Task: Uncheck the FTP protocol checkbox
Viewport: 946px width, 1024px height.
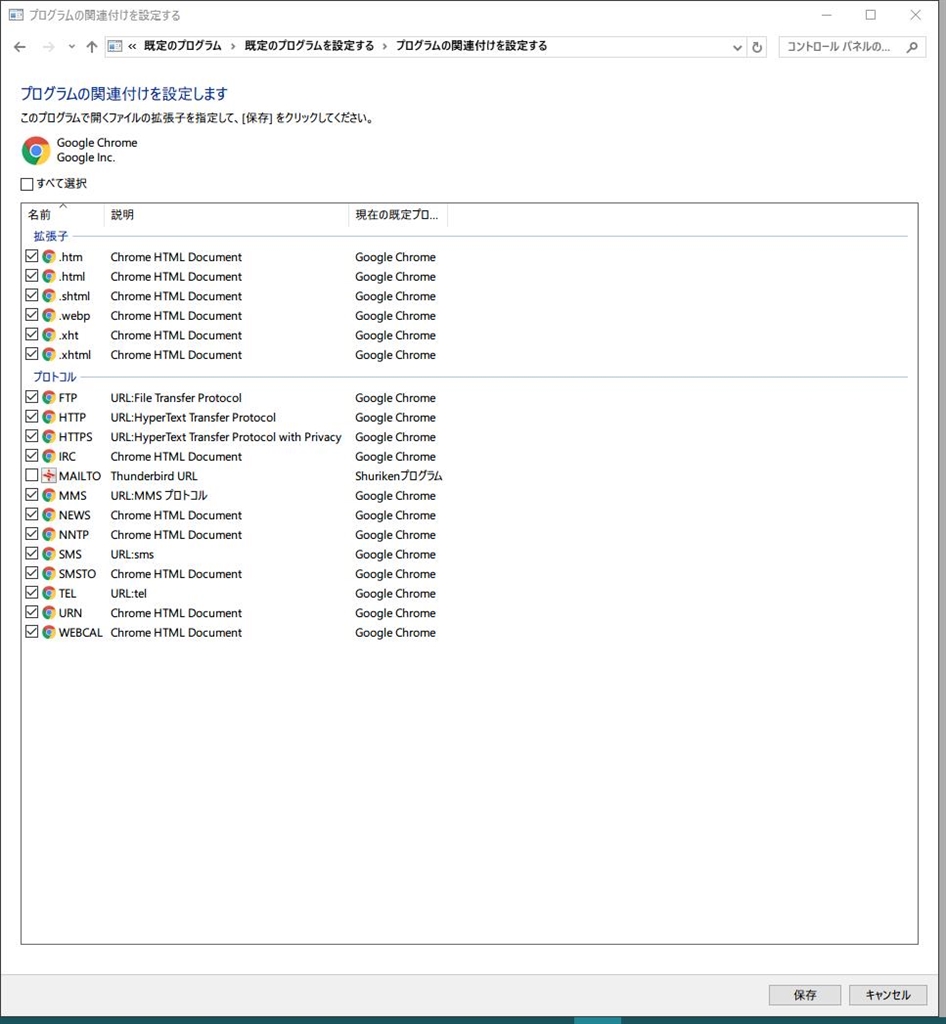Action: pos(31,397)
